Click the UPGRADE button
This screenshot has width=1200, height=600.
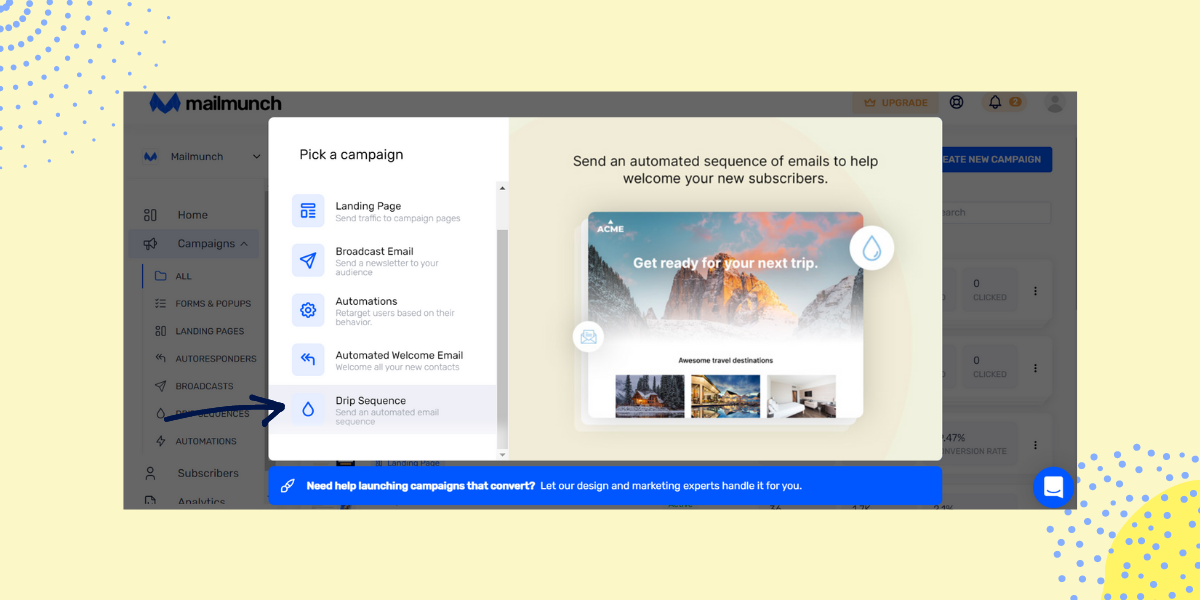(x=895, y=103)
